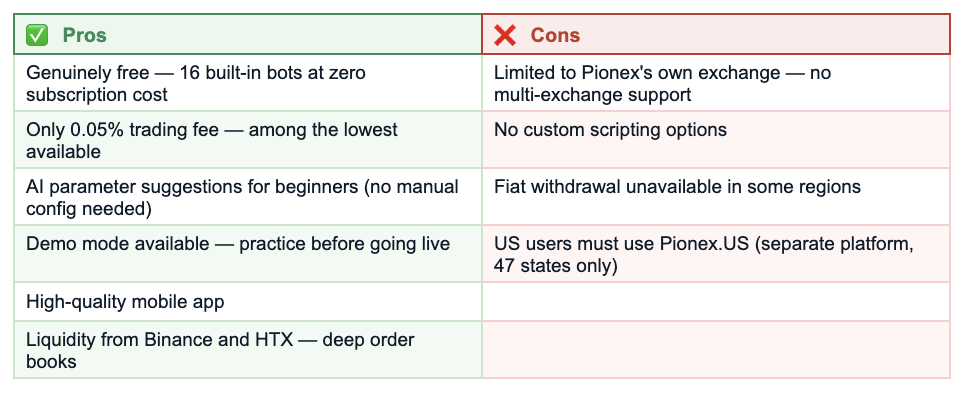
Task: Click the 'Only 0.05% trading fee' cell
Action: click(248, 140)
